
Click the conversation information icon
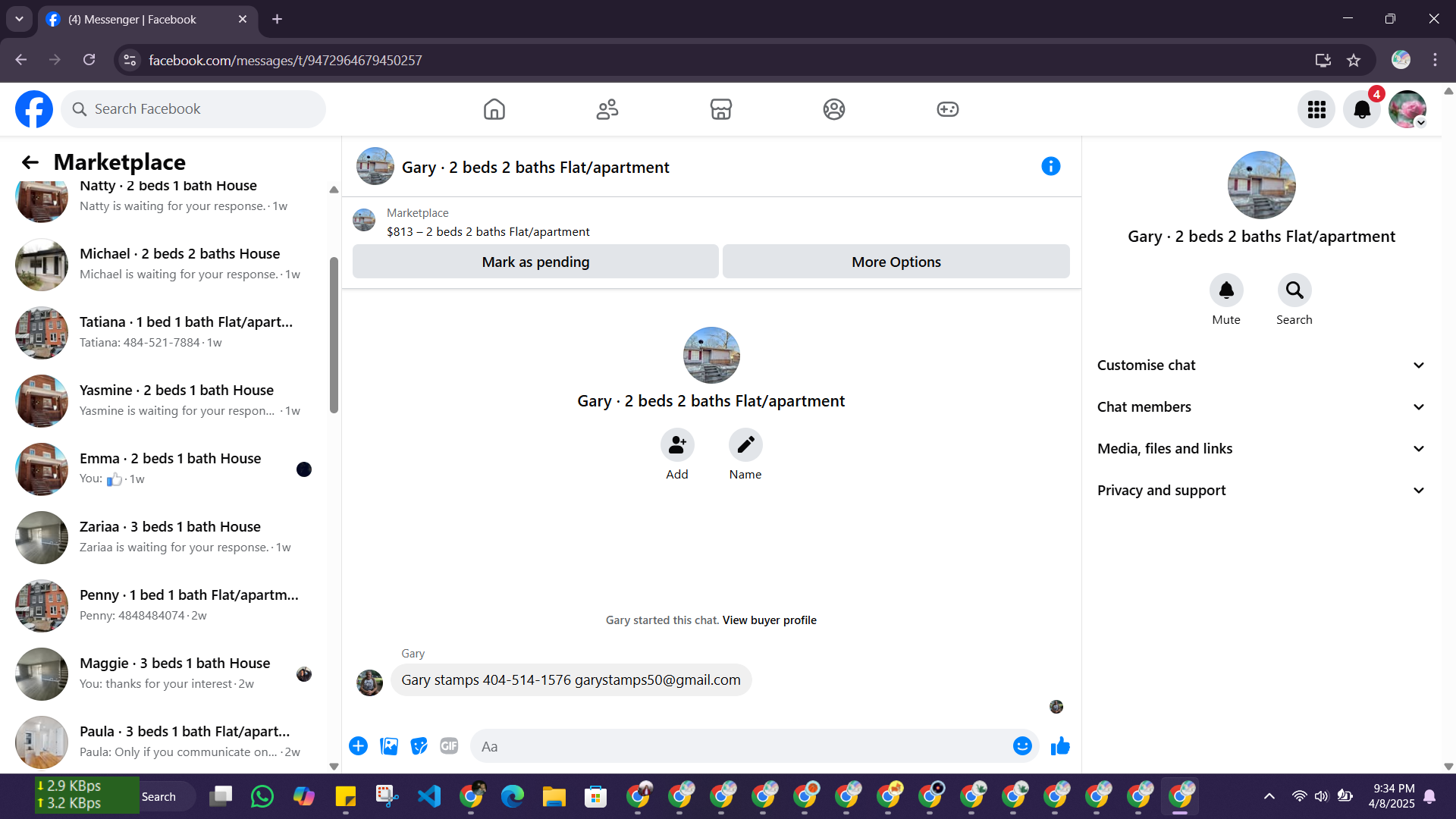[x=1050, y=166]
